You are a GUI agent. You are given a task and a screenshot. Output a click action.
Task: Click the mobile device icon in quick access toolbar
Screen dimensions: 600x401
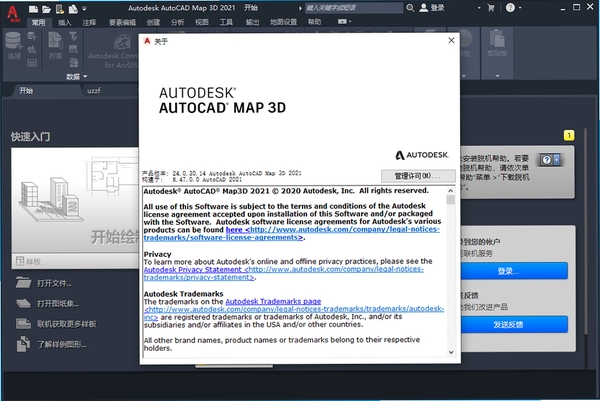tap(59, 8)
